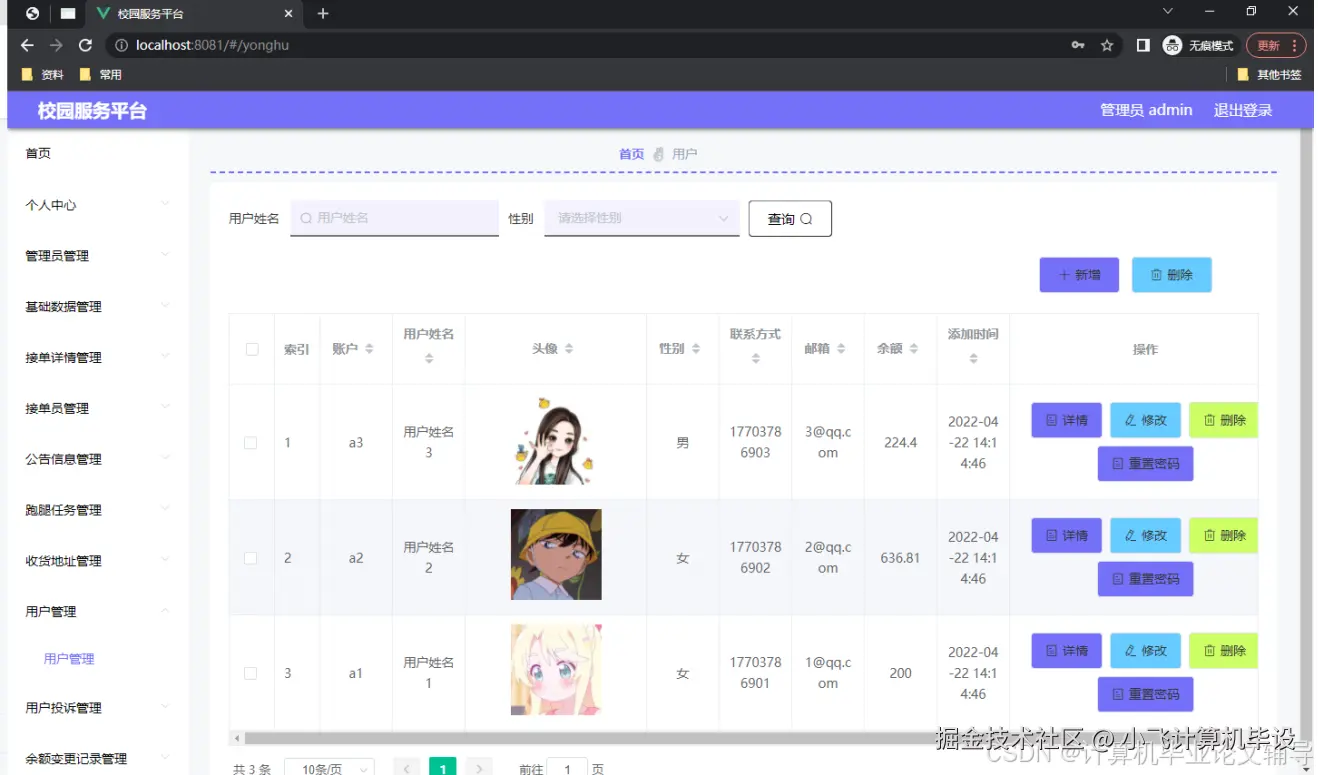Open the 性别 select dropdown
The height and width of the screenshot is (775, 1318).
pos(642,218)
